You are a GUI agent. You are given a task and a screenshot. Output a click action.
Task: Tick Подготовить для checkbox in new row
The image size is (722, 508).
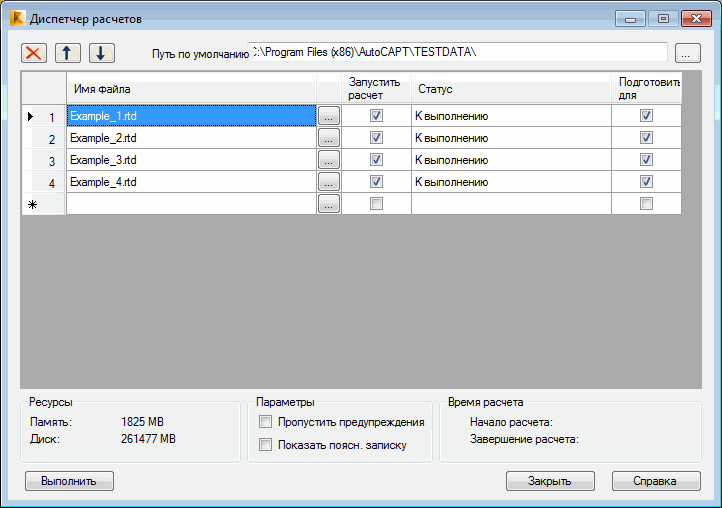coord(646,204)
